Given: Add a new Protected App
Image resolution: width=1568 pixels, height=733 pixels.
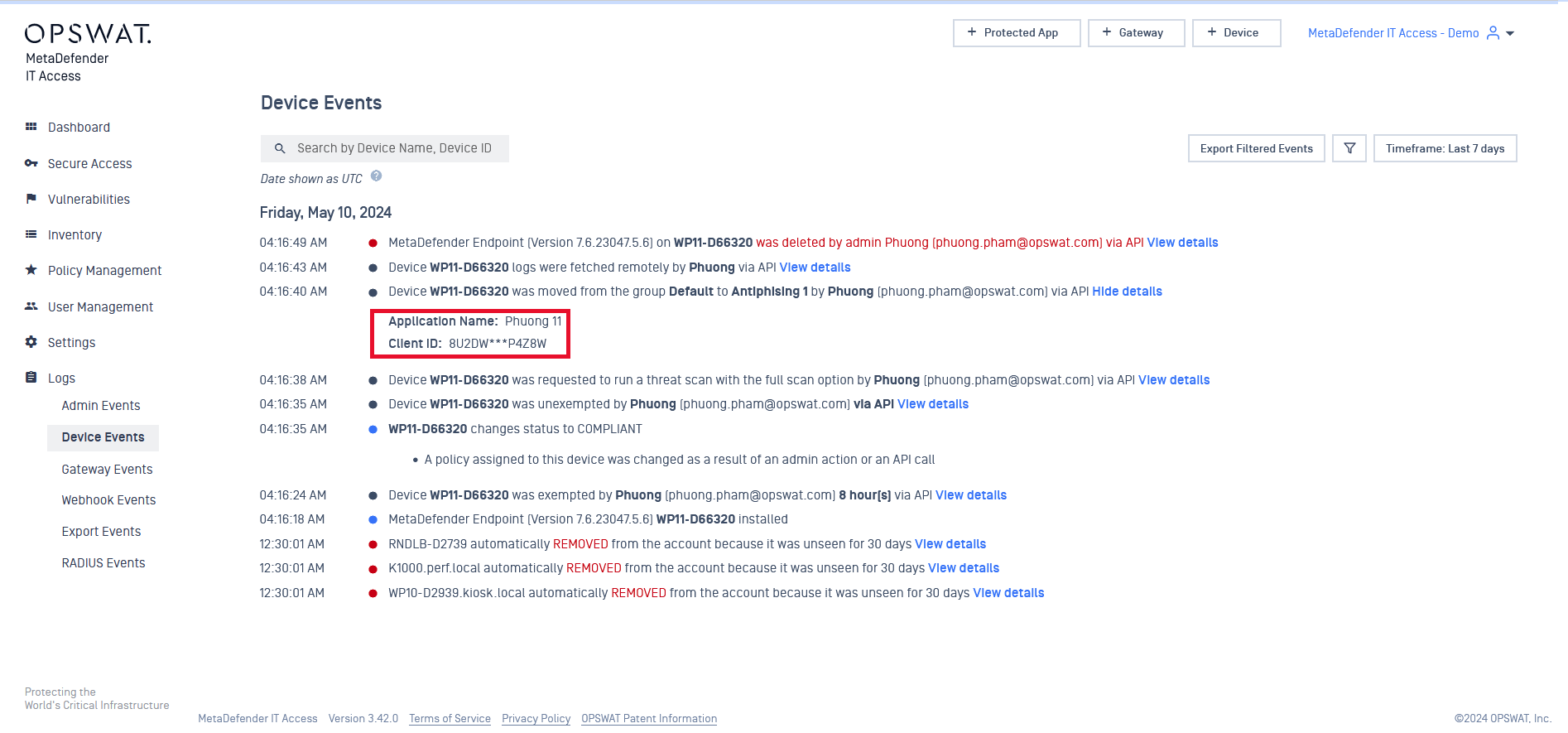Looking at the screenshot, I should [1017, 33].
